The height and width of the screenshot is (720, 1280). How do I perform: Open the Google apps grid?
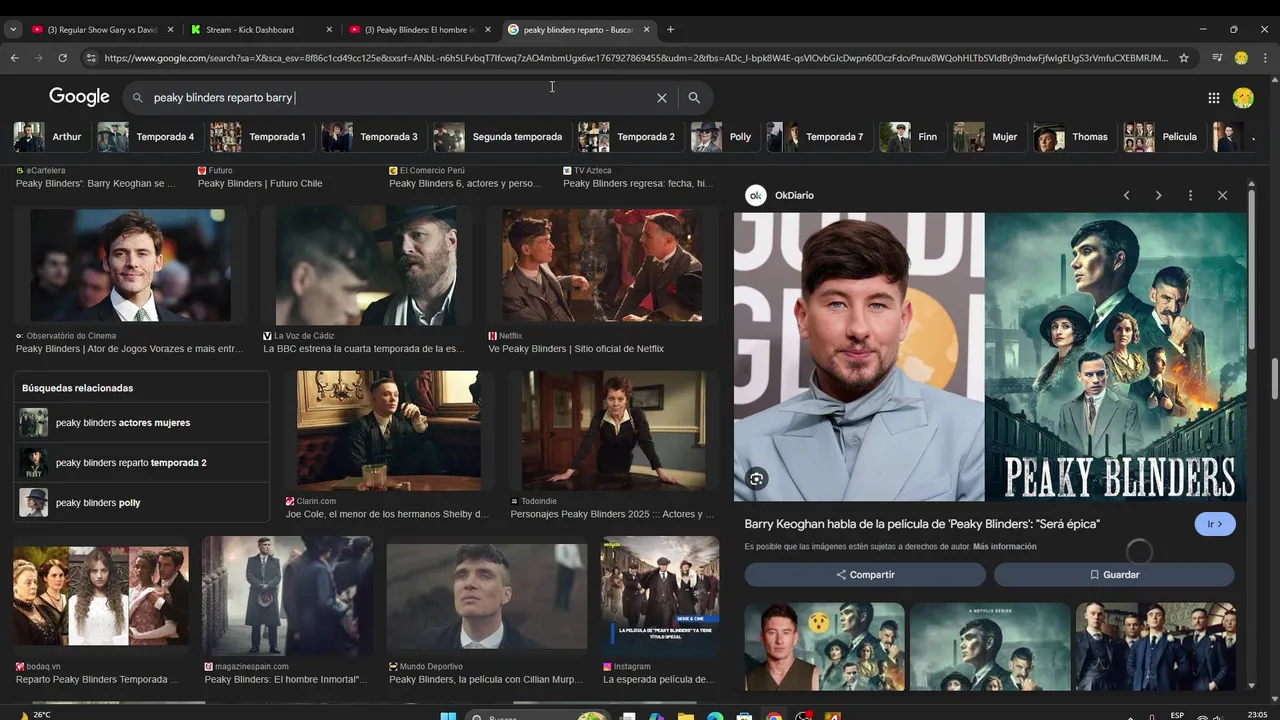point(1213,98)
